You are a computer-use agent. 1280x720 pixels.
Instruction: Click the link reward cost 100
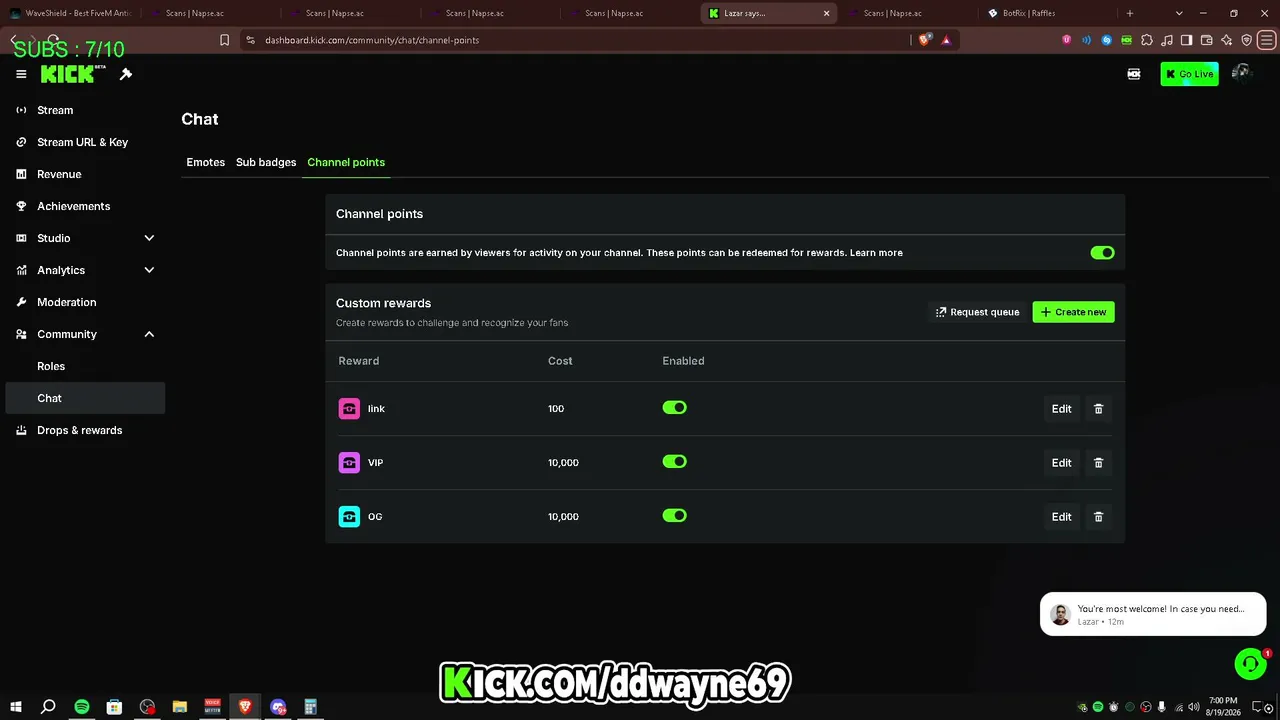tap(556, 409)
